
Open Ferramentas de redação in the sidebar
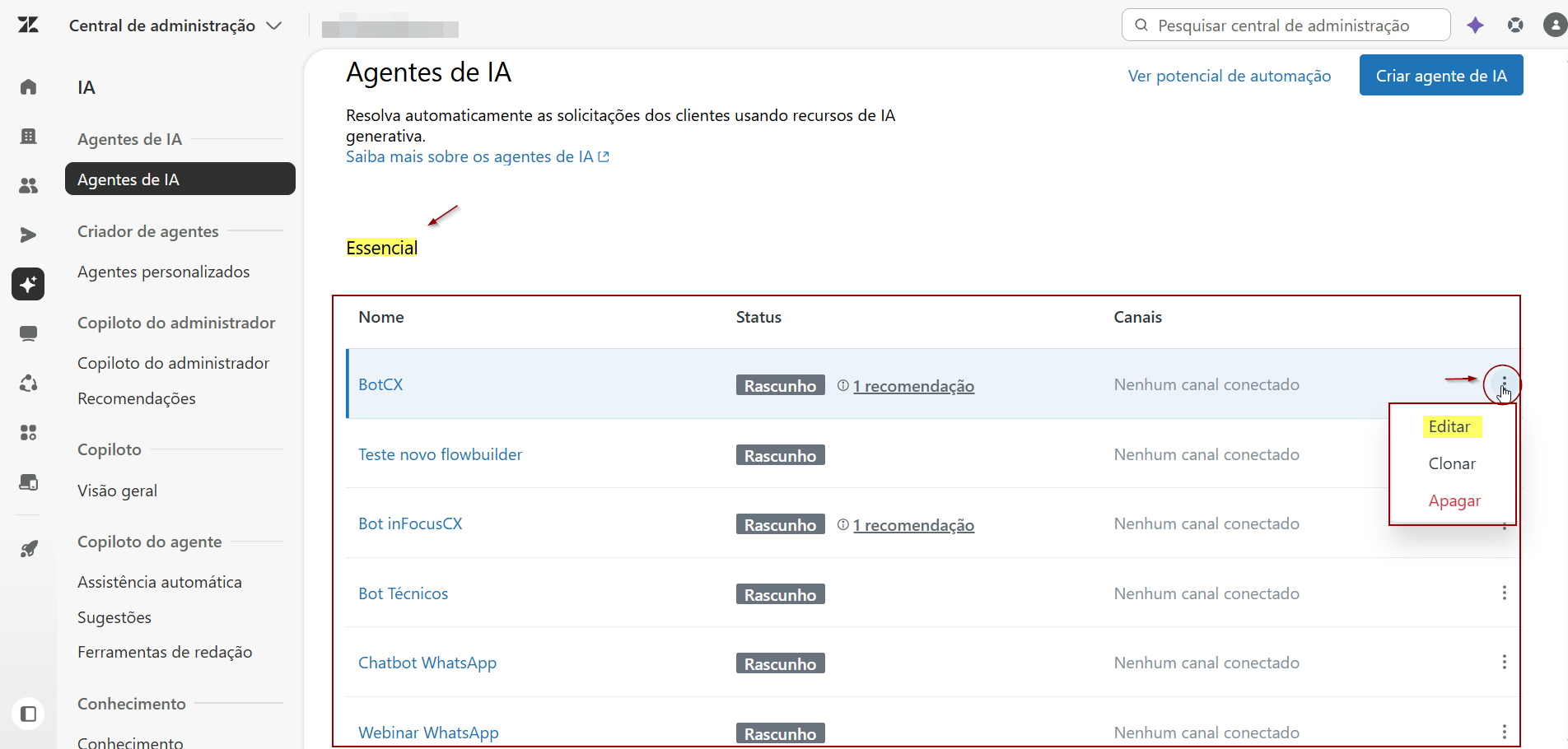[x=165, y=652]
